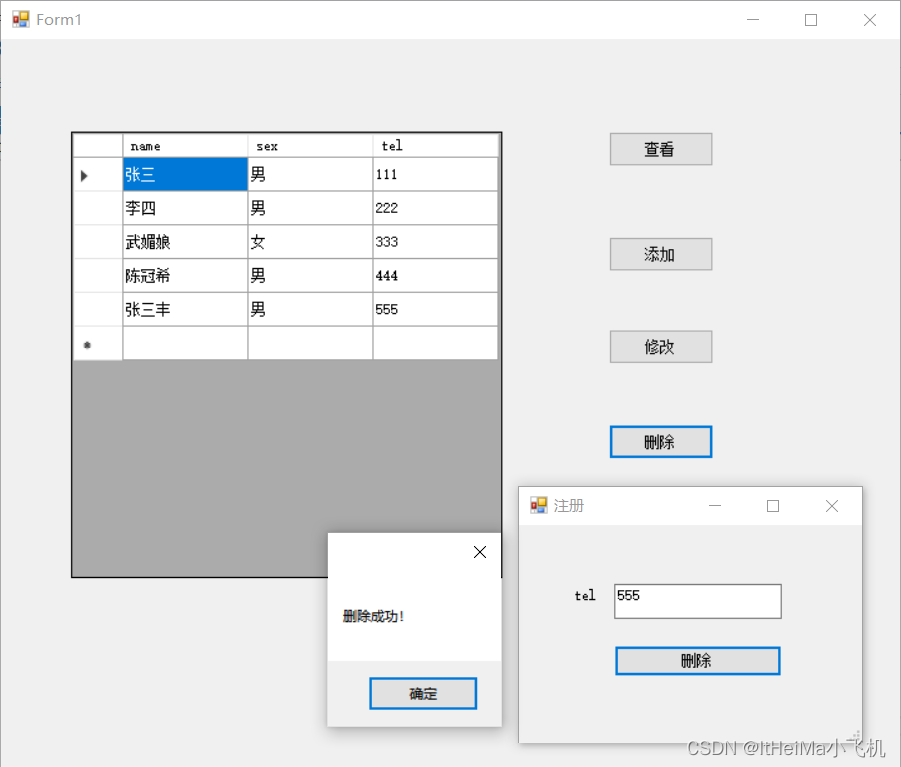The height and width of the screenshot is (767, 901).
Task: Select the tel cell 111
Action: (436, 174)
